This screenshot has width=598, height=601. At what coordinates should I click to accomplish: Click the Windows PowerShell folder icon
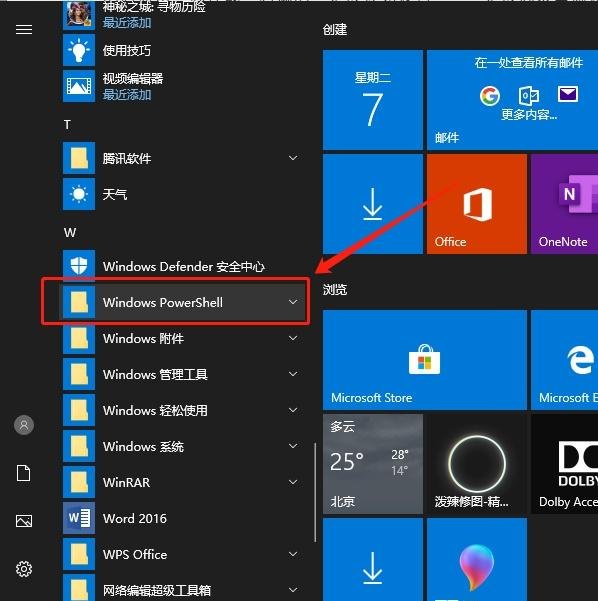[79, 302]
